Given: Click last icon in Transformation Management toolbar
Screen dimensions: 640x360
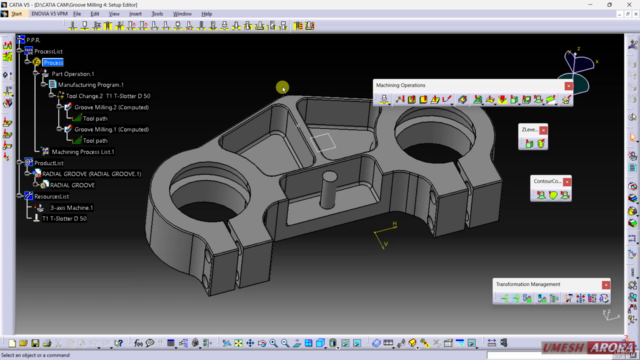Looking at the screenshot, I should point(604,298).
